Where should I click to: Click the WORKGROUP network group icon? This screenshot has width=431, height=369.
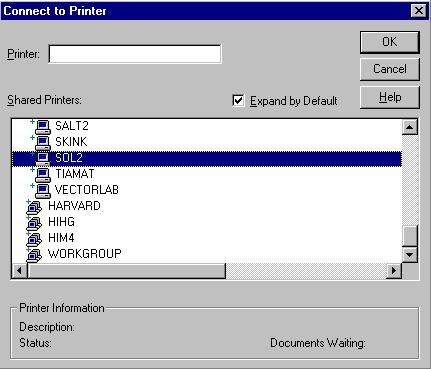click(x=34, y=255)
